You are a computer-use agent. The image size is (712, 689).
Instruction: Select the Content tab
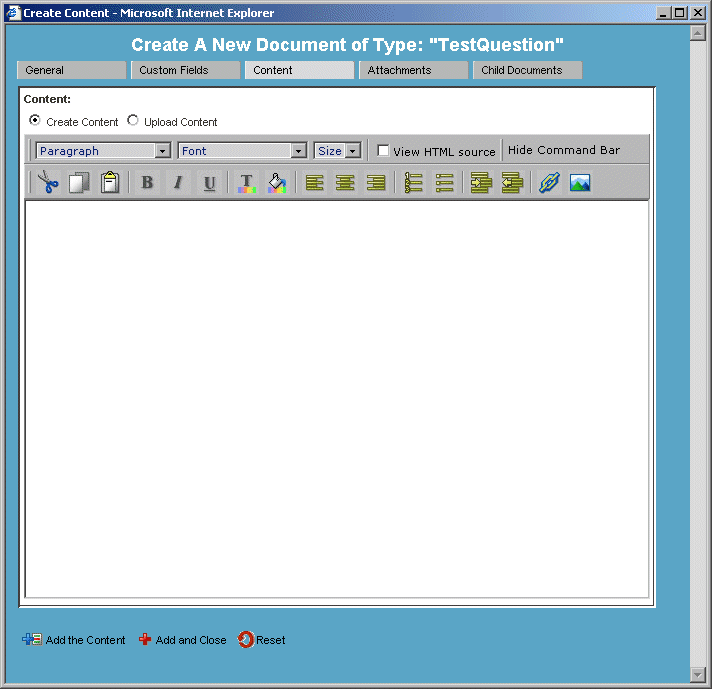299,70
